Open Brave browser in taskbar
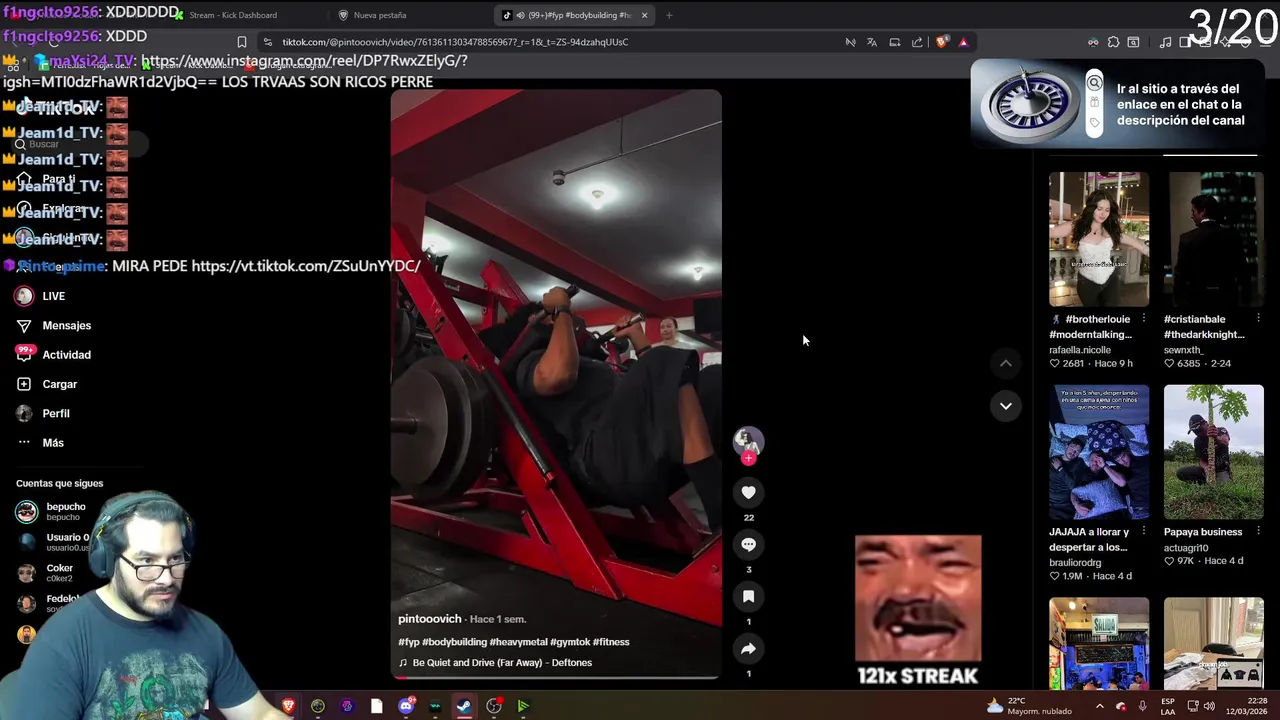This screenshot has width=1280, height=720. [x=289, y=706]
